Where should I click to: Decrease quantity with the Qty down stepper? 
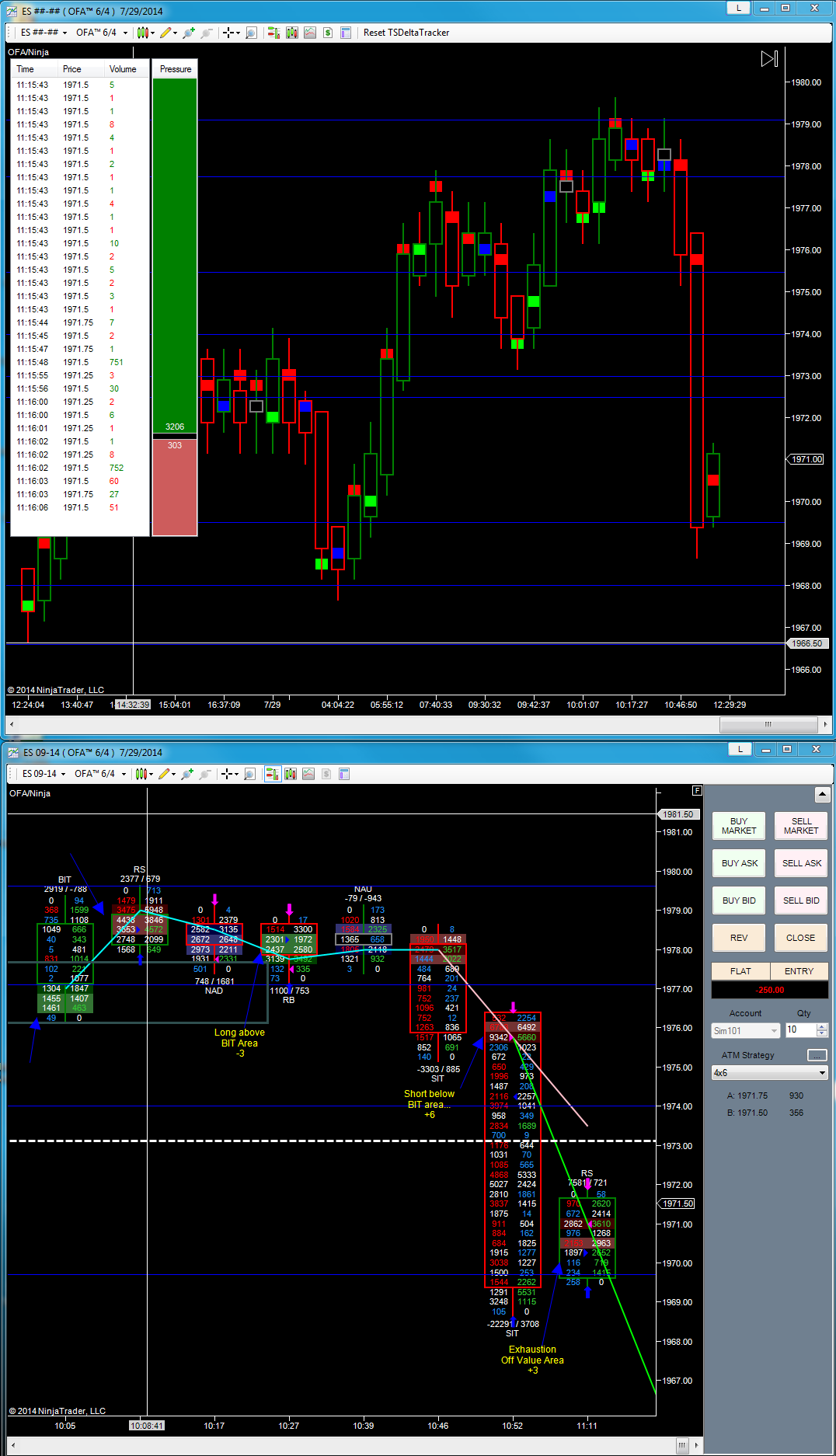822,1034
